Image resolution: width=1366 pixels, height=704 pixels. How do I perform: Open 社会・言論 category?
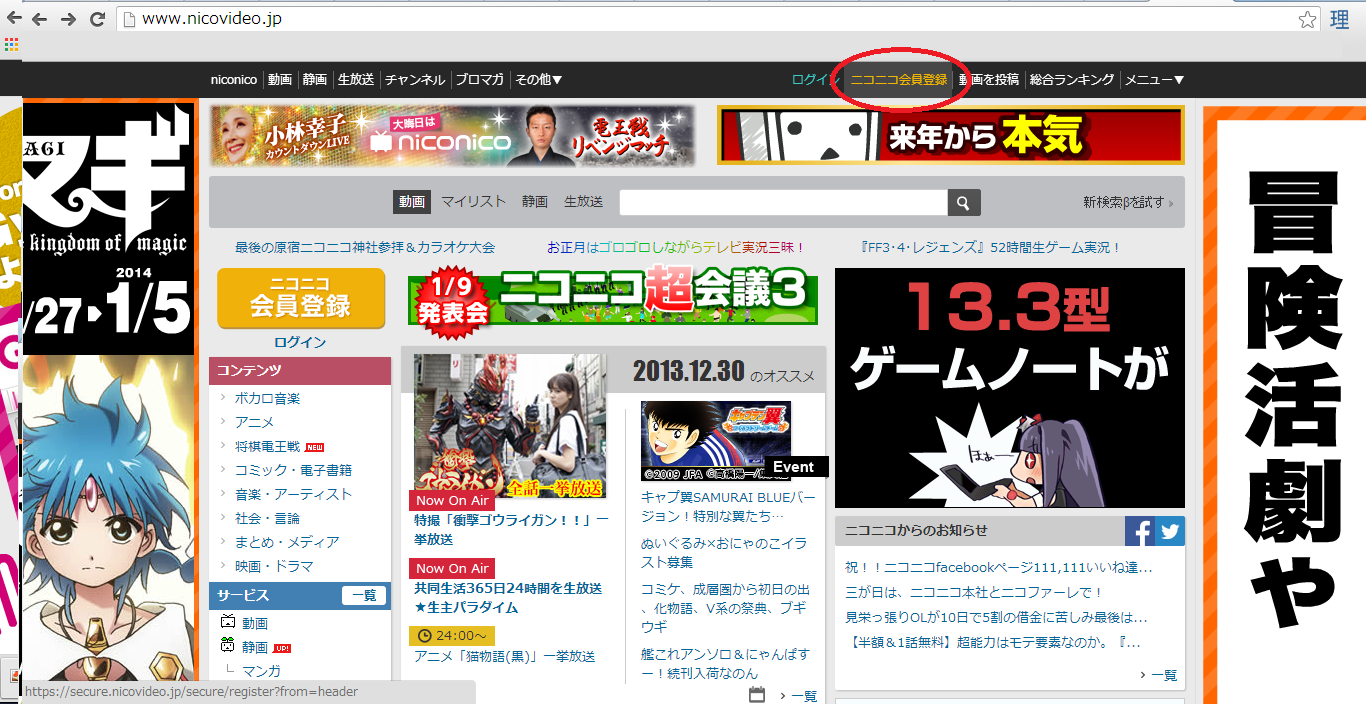[267, 518]
